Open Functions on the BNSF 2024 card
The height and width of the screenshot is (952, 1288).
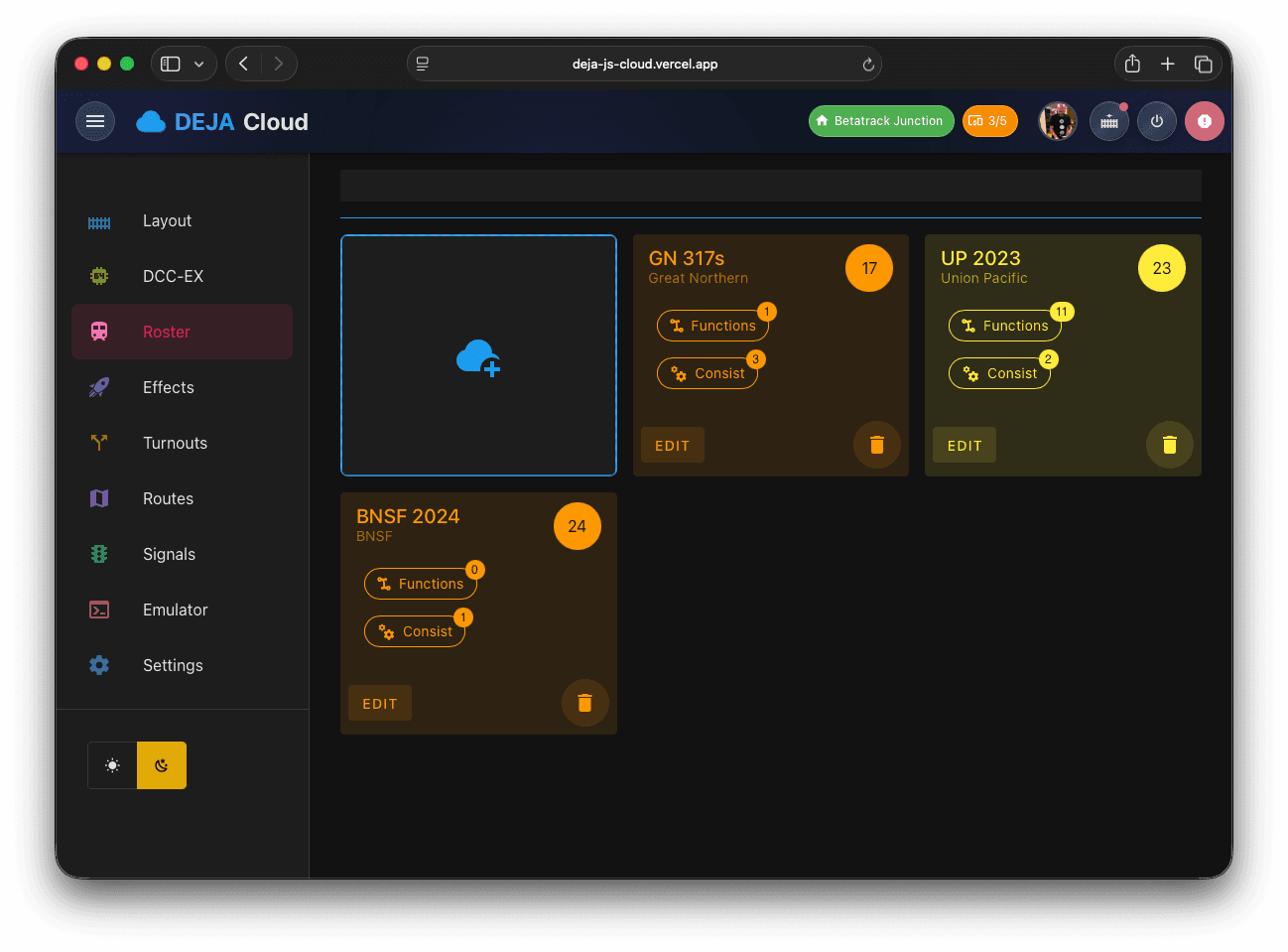pos(421,584)
